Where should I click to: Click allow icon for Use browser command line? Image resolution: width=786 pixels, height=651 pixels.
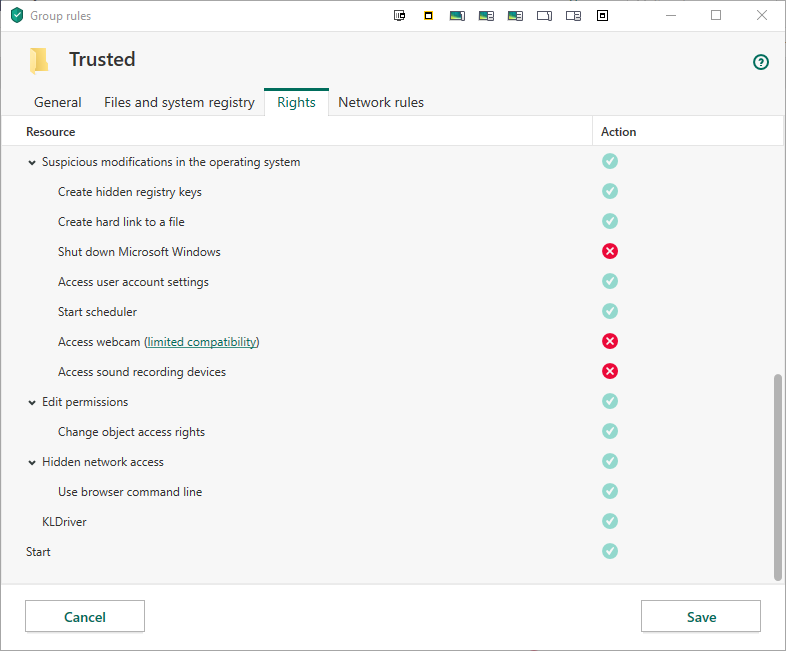(x=610, y=491)
